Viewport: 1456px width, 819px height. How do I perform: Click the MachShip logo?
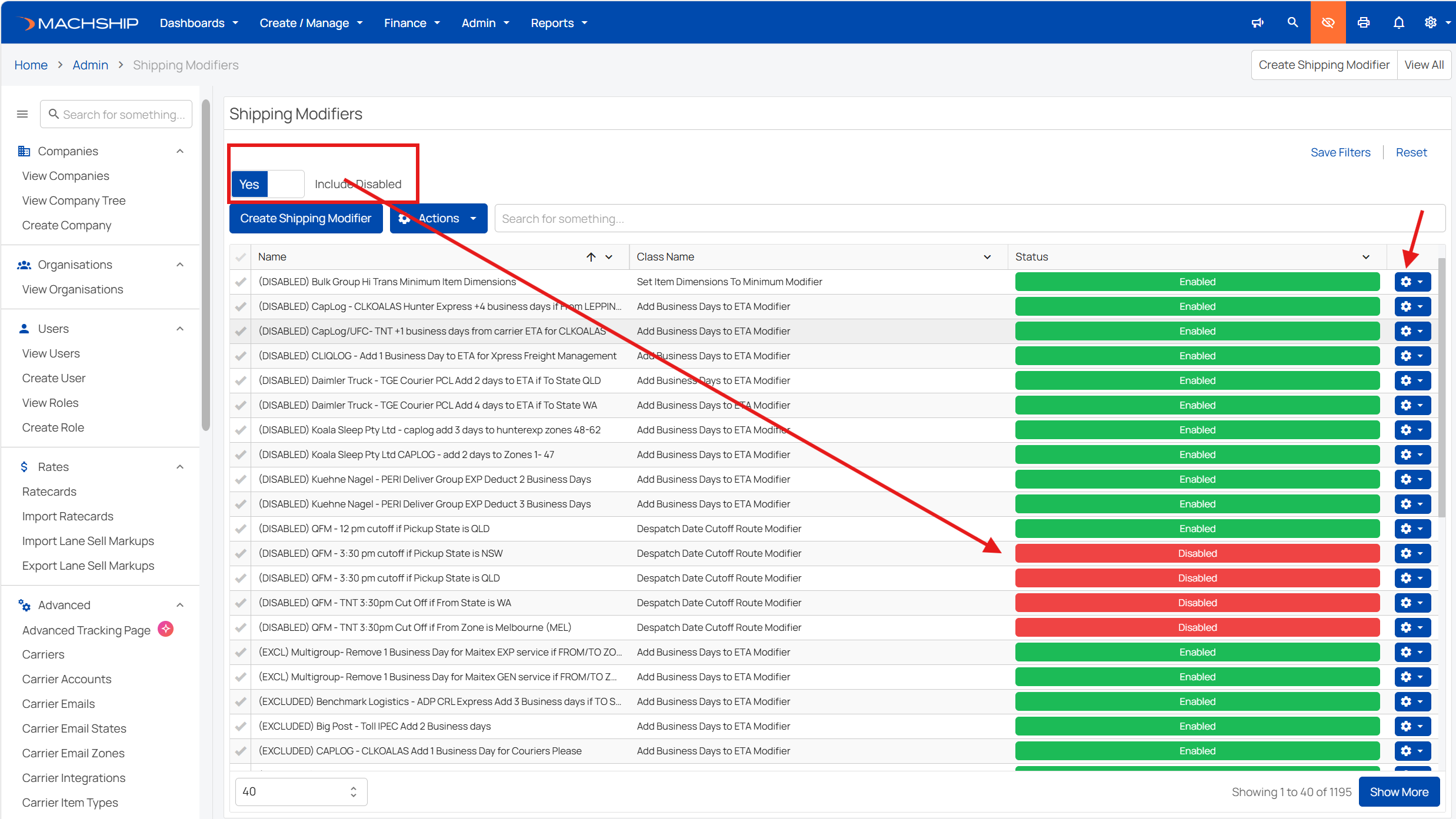coord(78,23)
